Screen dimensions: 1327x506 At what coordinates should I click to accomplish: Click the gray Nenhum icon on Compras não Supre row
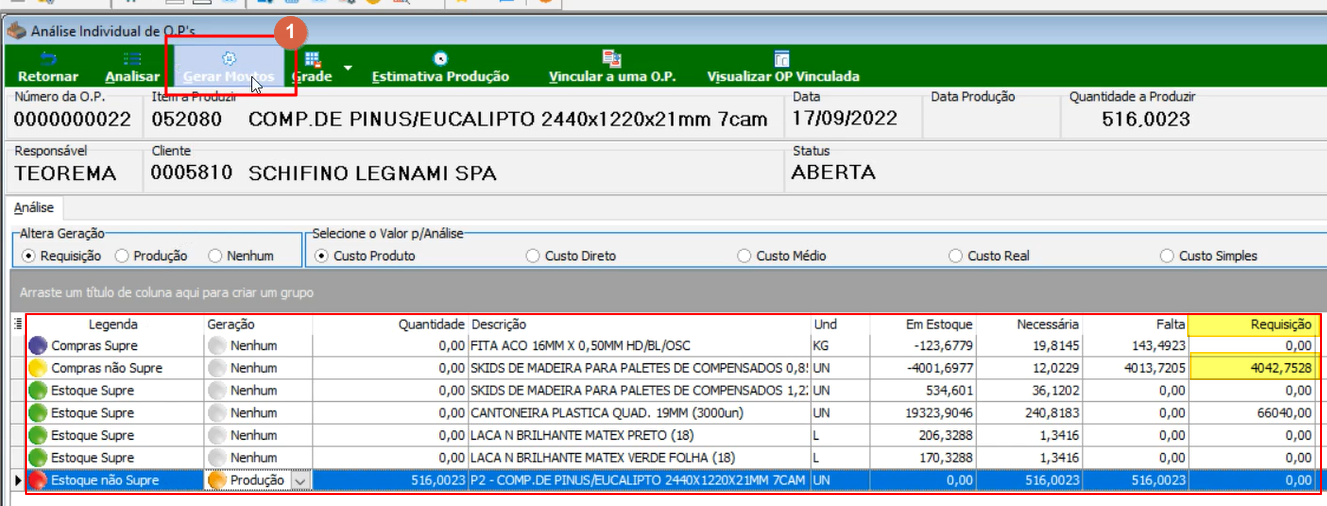point(217,368)
